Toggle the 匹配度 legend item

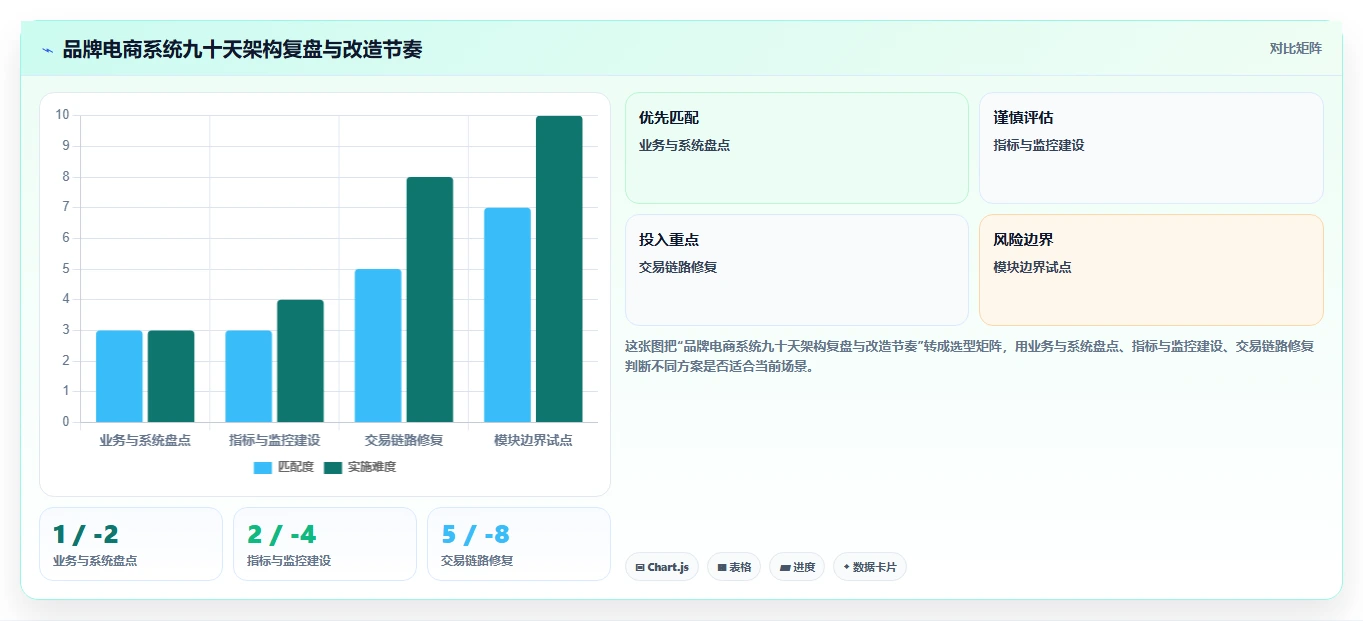point(284,467)
